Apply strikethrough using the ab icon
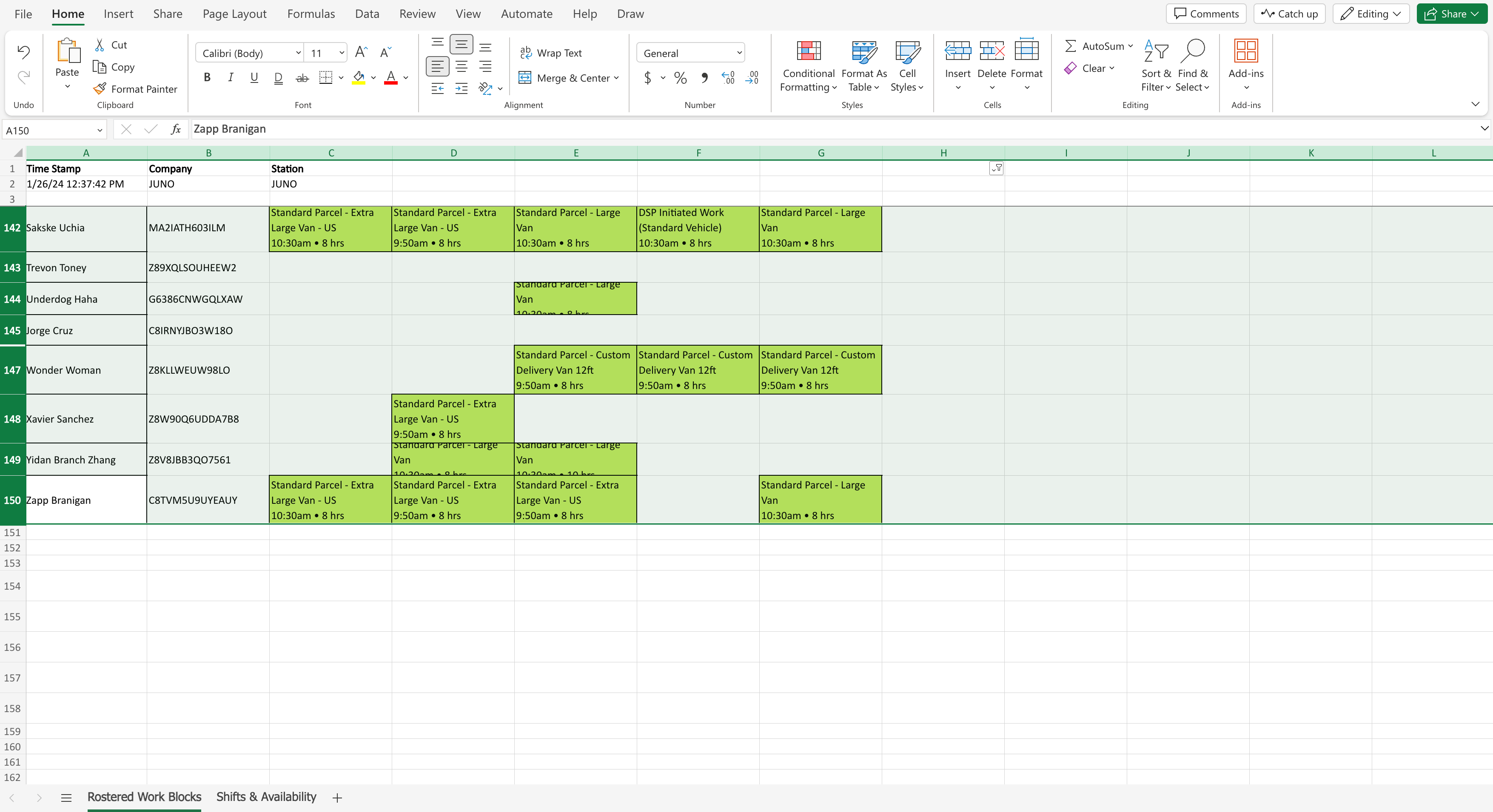This screenshot has width=1493, height=812. [302, 78]
